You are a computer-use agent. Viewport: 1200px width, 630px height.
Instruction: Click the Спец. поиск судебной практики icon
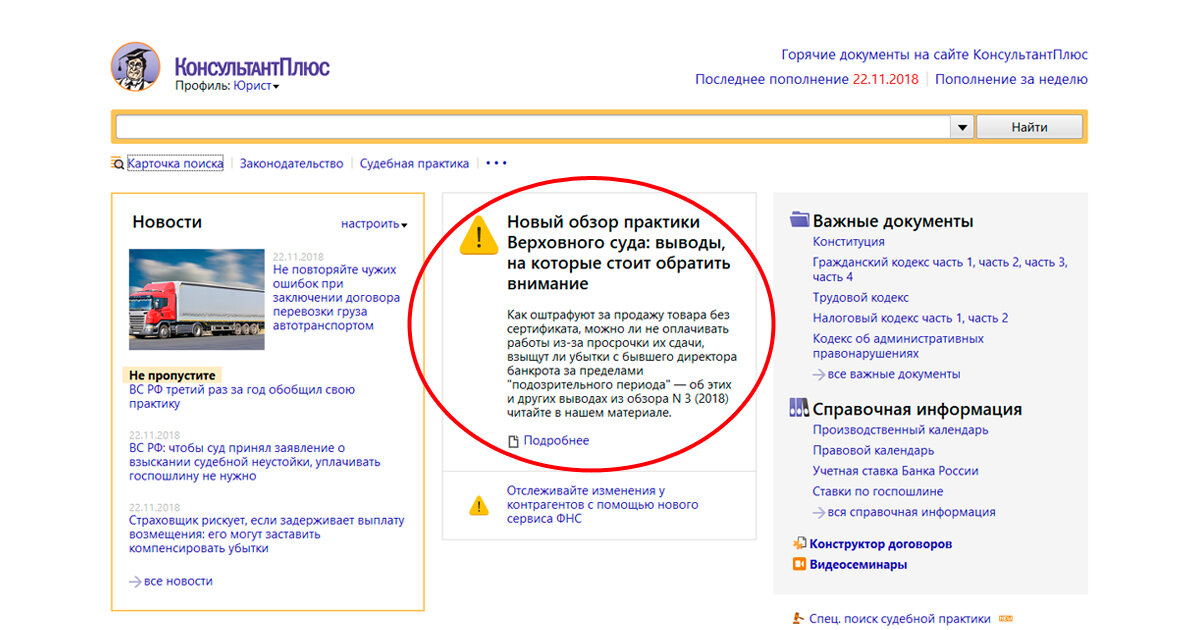pyautogui.click(x=798, y=619)
